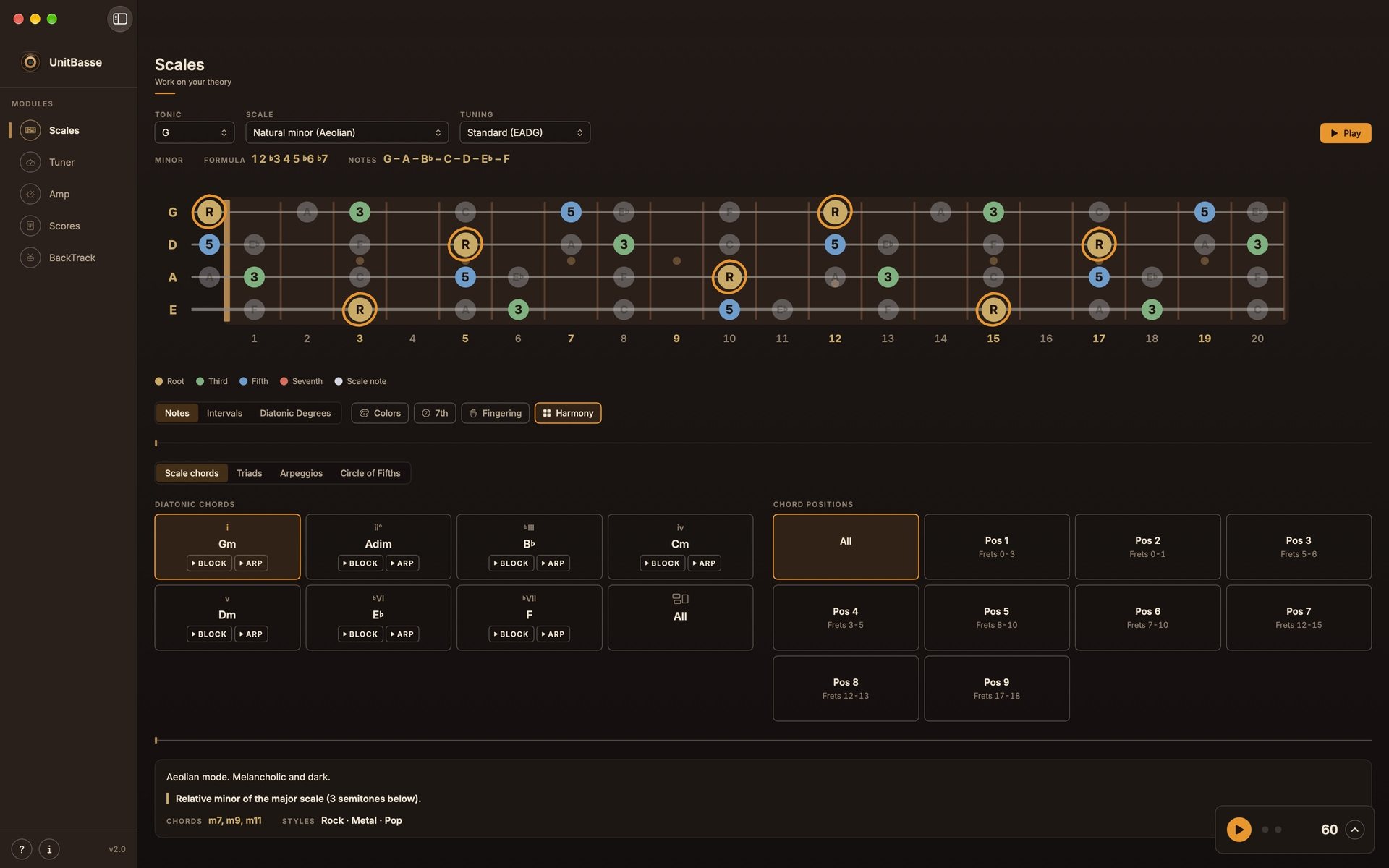
Task: Open the Tuning dropdown
Action: coord(525,132)
